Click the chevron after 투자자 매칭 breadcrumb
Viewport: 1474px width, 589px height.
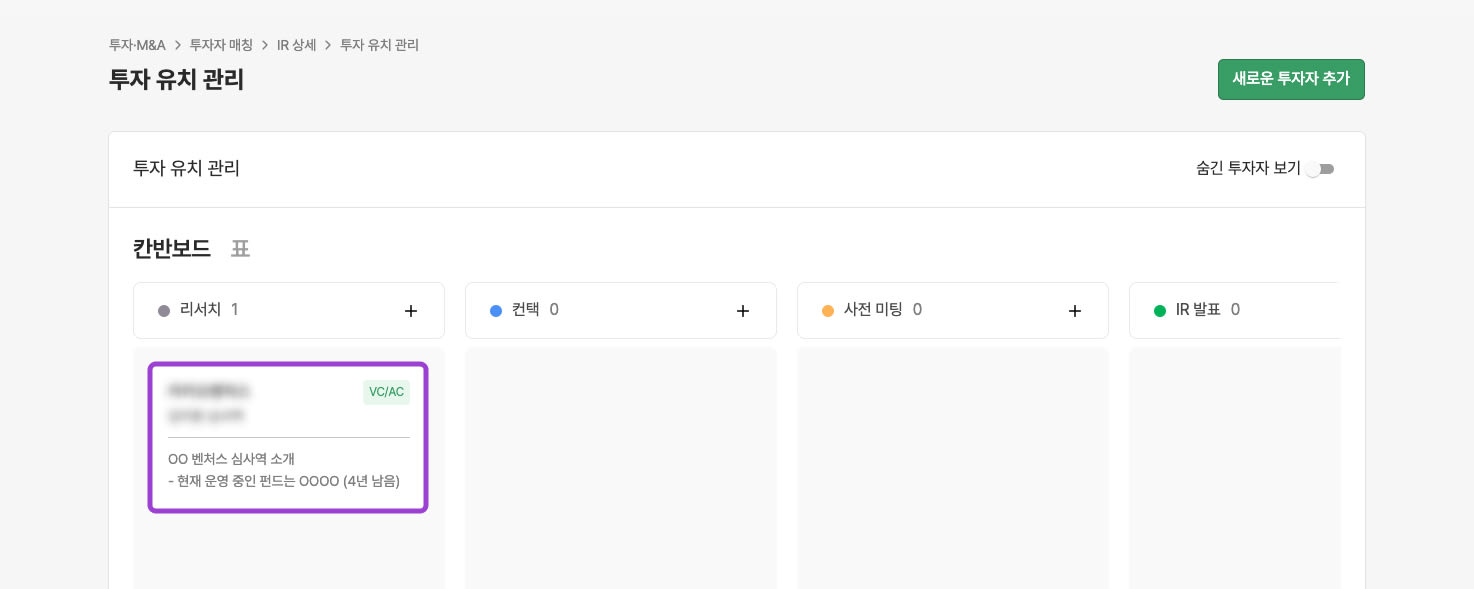265,45
